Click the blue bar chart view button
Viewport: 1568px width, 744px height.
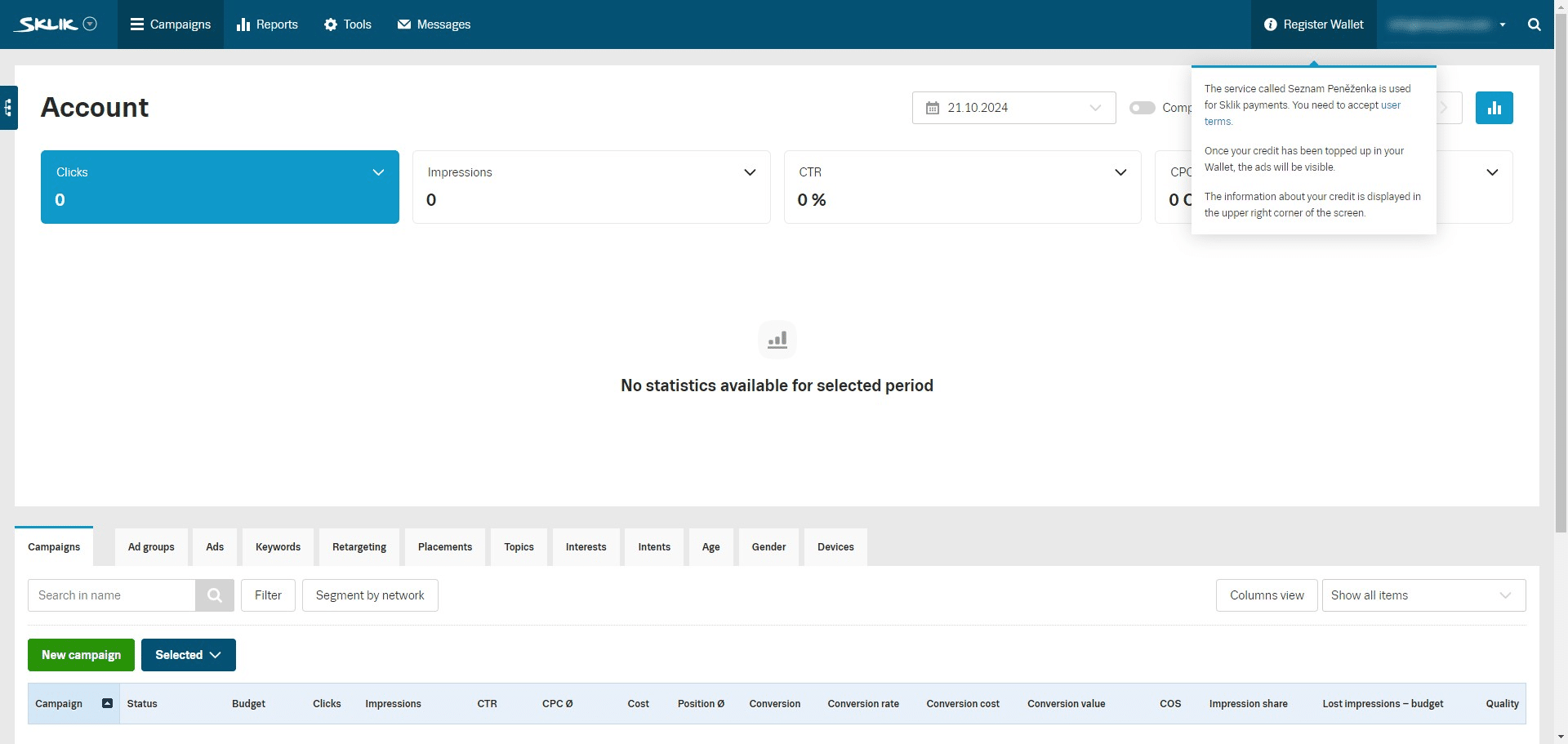(1494, 108)
